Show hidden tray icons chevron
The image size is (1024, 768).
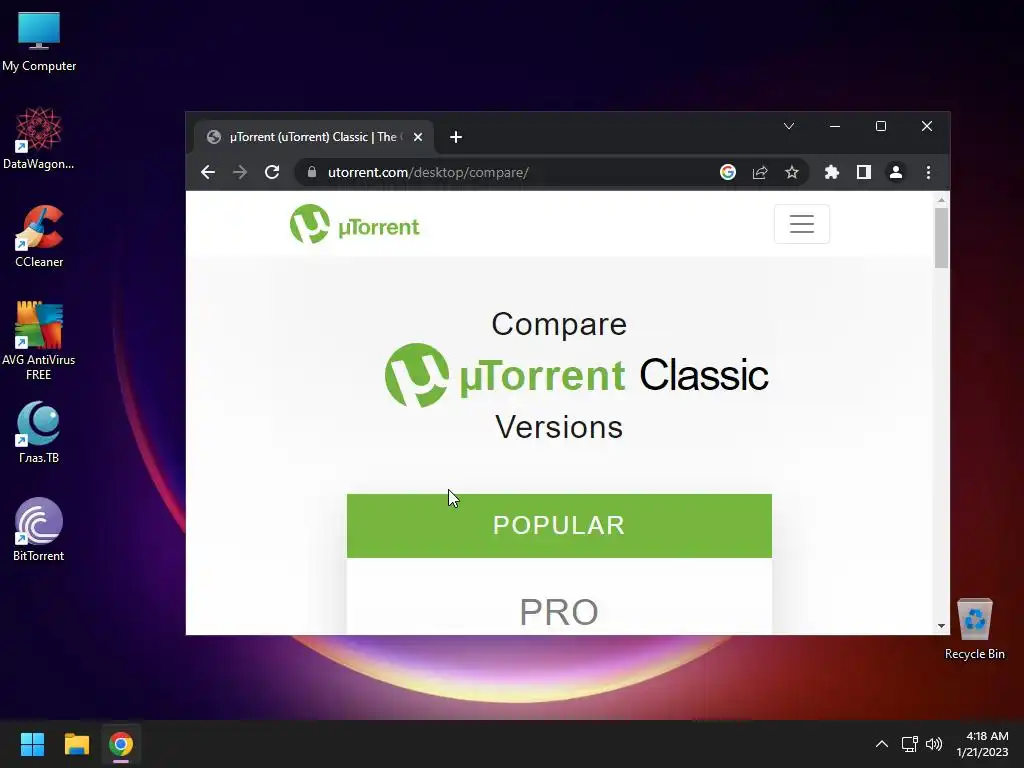882,744
